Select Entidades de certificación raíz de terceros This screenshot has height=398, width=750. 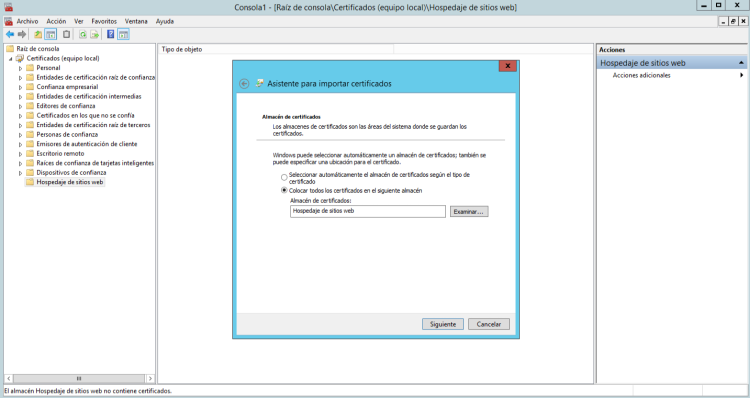93,125
